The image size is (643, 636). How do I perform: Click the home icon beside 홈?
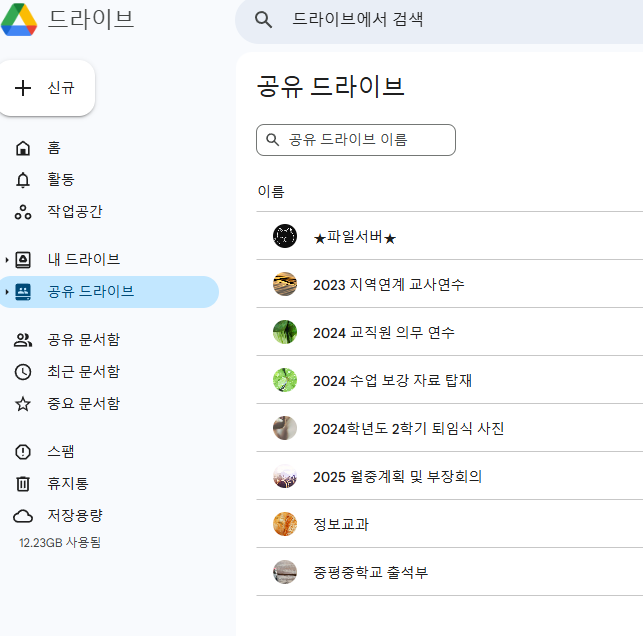point(23,148)
